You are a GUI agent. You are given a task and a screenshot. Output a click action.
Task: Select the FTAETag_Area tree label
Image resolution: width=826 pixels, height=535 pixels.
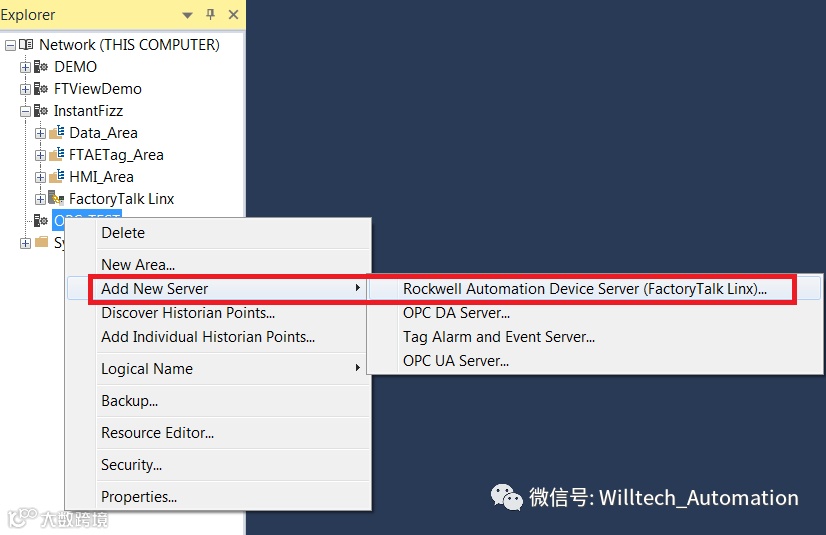(116, 155)
